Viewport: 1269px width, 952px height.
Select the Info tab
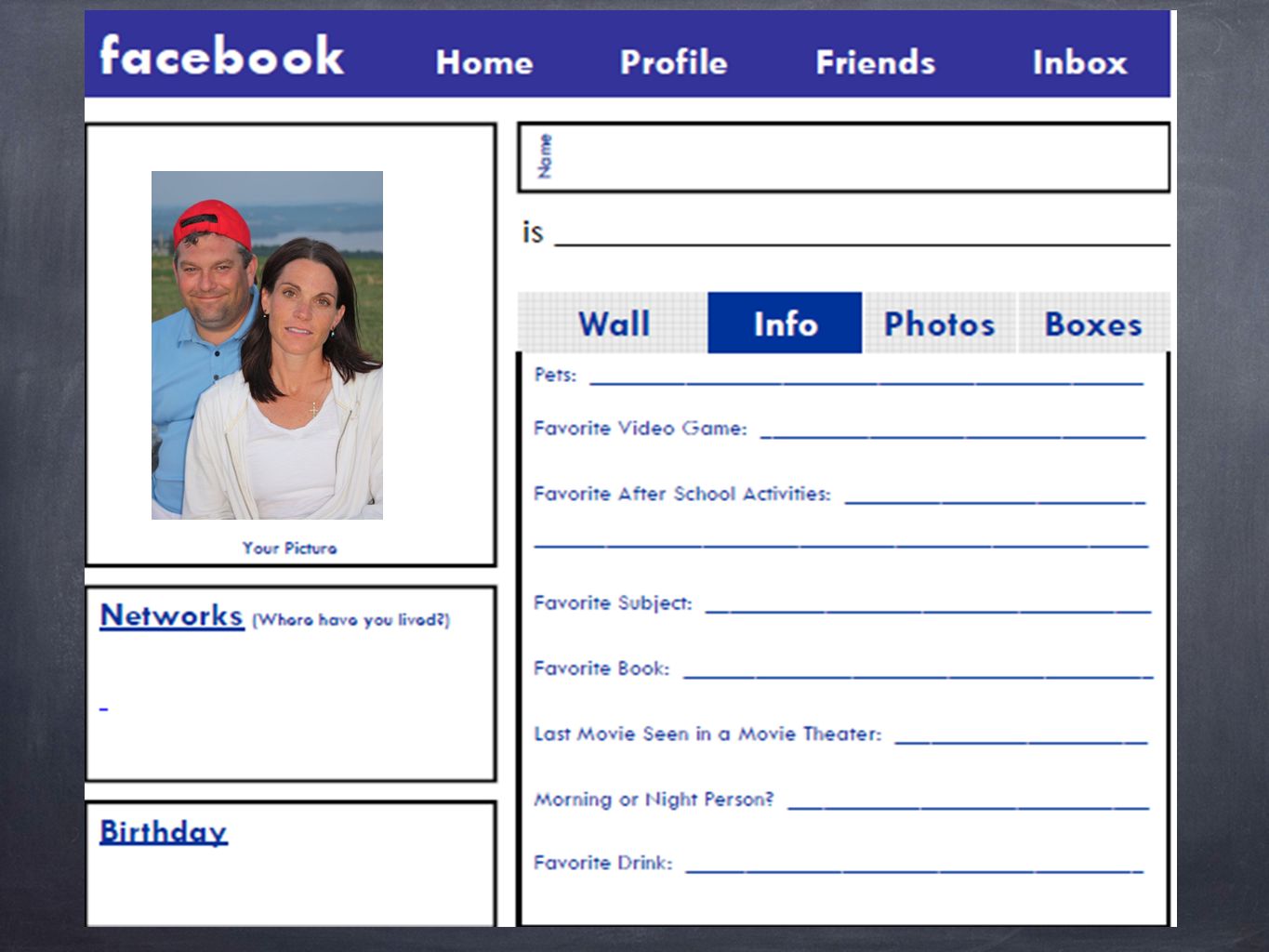(x=786, y=324)
